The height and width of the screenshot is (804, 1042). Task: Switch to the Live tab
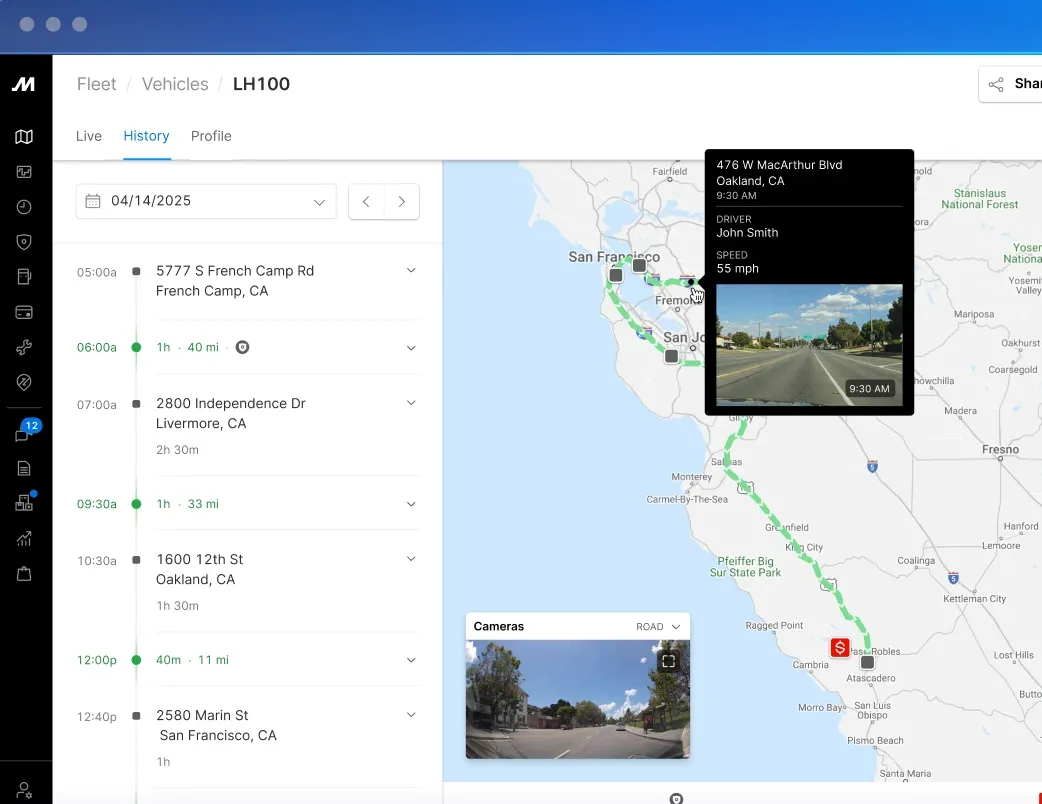point(88,136)
